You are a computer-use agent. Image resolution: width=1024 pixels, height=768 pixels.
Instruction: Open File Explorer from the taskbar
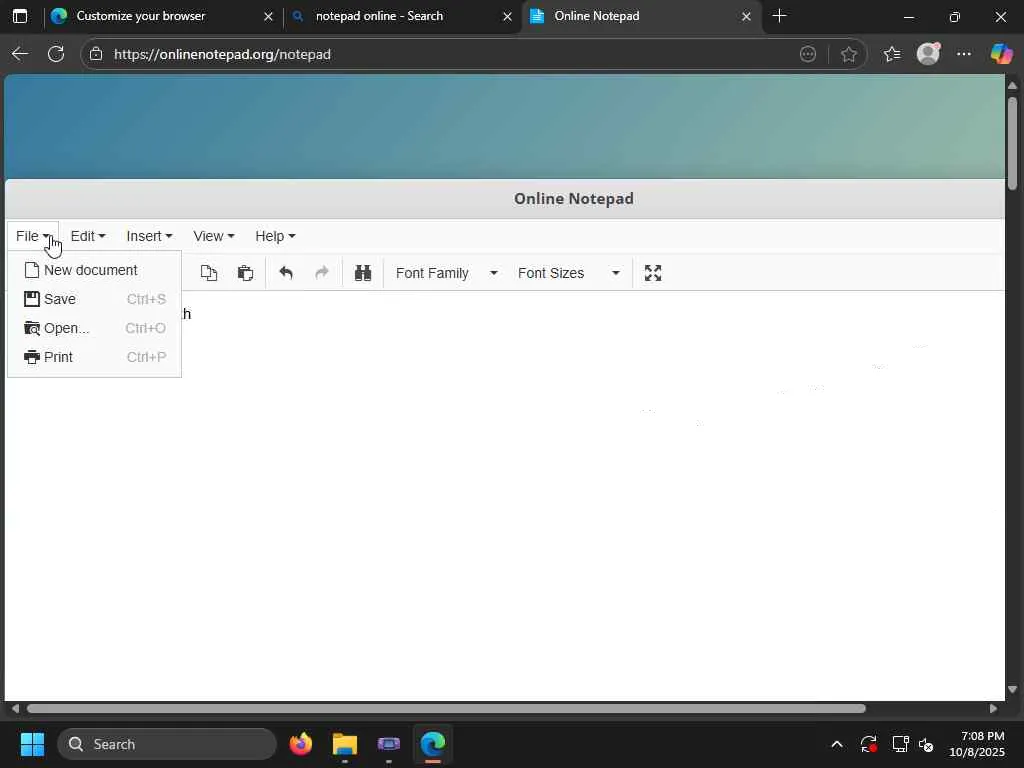[345, 744]
